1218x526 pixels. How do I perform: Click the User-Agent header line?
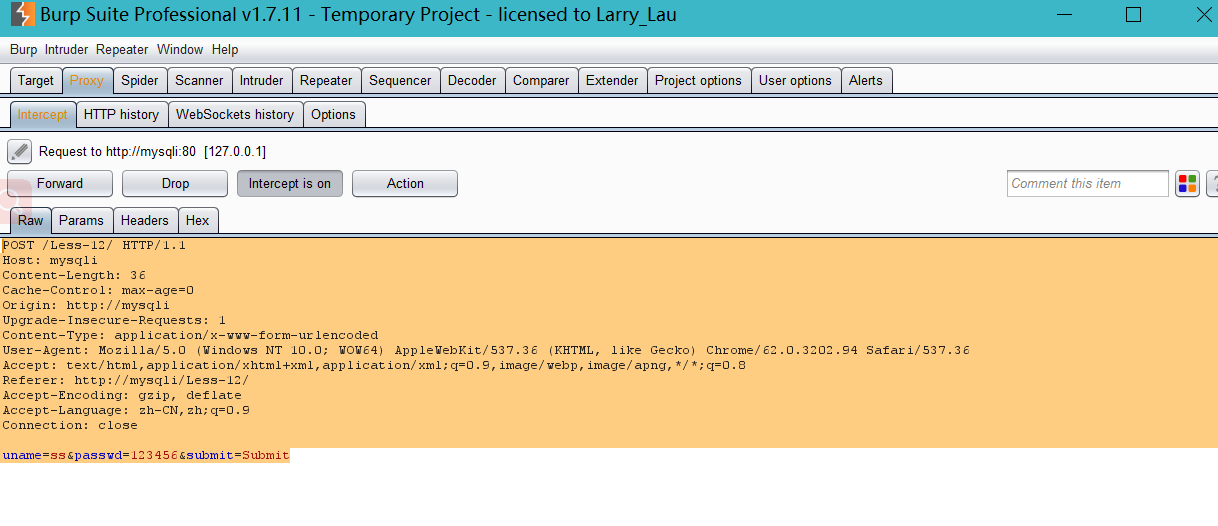tap(486, 350)
